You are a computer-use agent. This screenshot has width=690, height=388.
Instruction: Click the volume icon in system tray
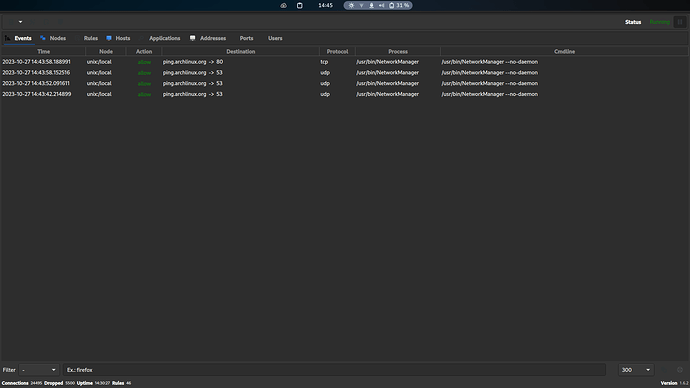pyautogui.click(x=382, y=5)
